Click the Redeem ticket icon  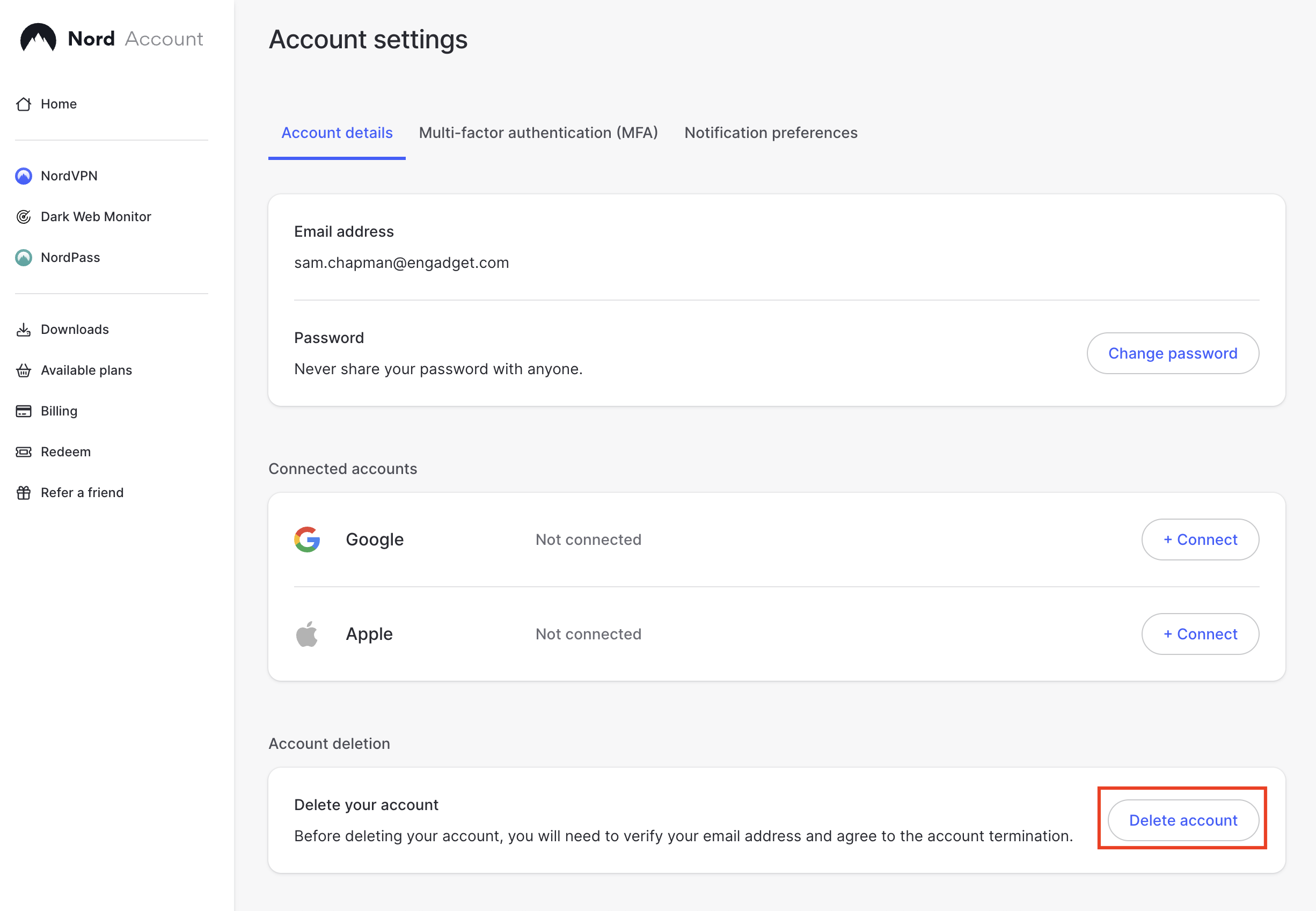(24, 452)
